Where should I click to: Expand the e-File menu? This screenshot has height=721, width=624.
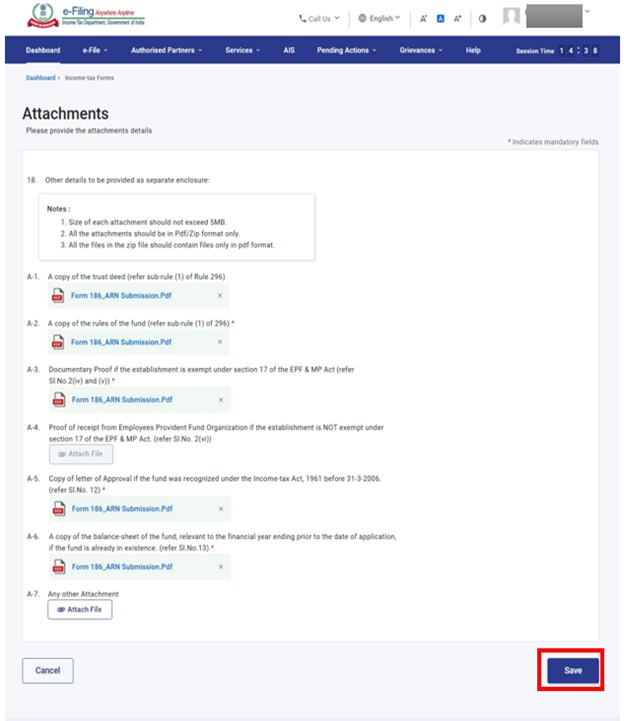tap(96, 50)
